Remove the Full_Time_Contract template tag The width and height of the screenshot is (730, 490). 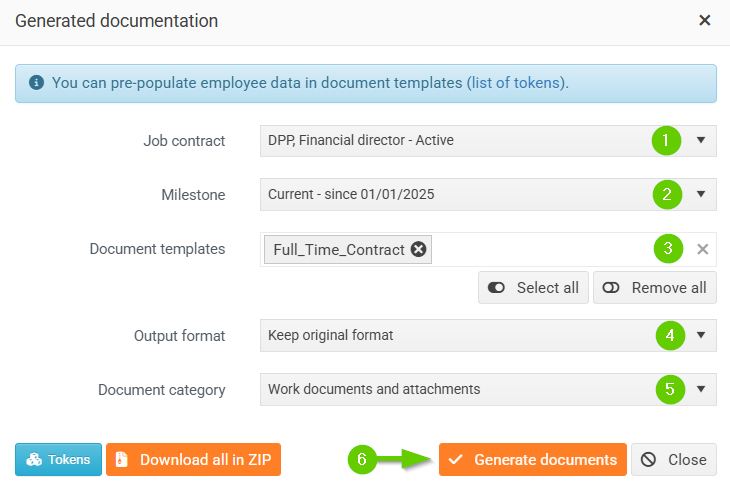click(418, 250)
